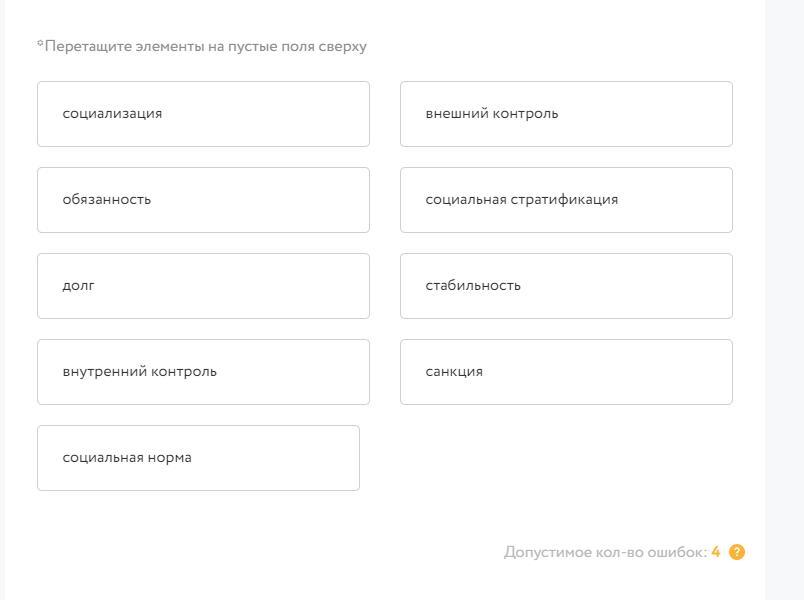Viewport: 804px width, 600px height.
Task: Click the «санкция» text label
Action: click(454, 372)
